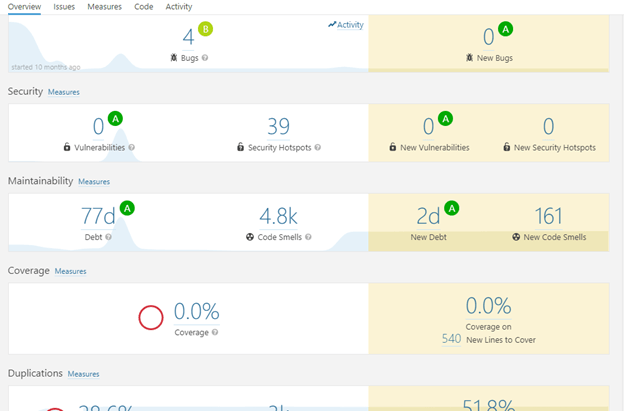Open help icon beside Bugs label

click(205, 58)
